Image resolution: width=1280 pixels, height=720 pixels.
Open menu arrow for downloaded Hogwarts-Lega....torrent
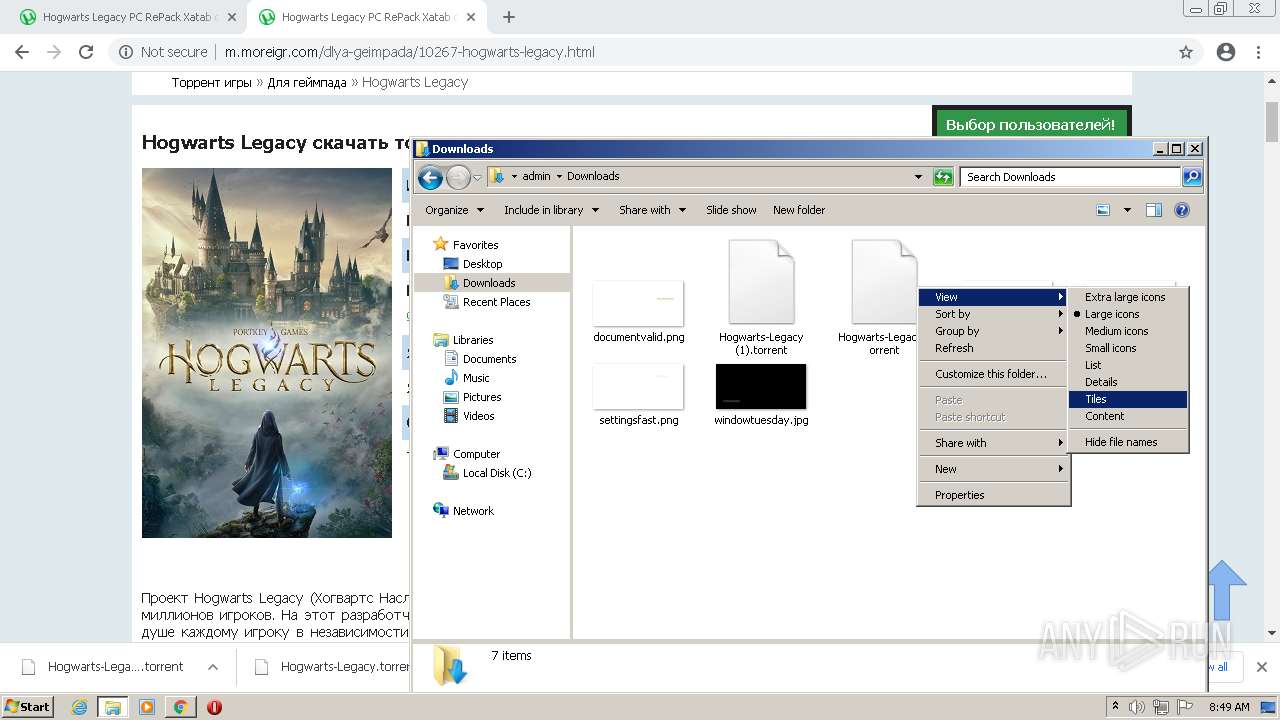(212, 667)
